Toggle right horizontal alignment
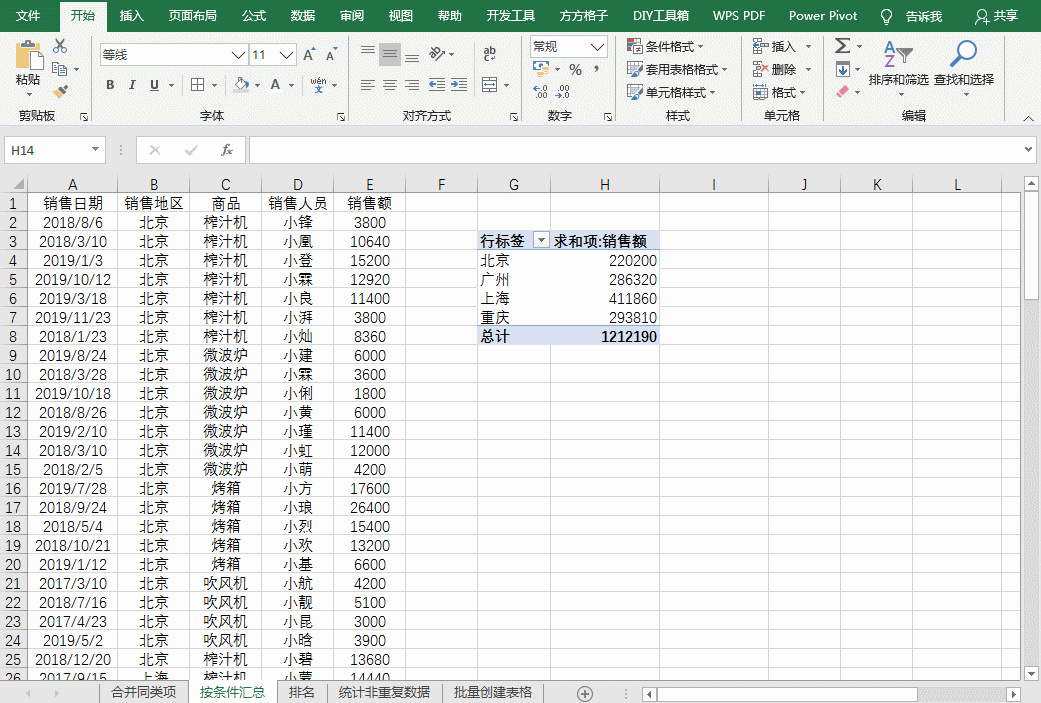This screenshot has width=1041, height=703. 412,85
